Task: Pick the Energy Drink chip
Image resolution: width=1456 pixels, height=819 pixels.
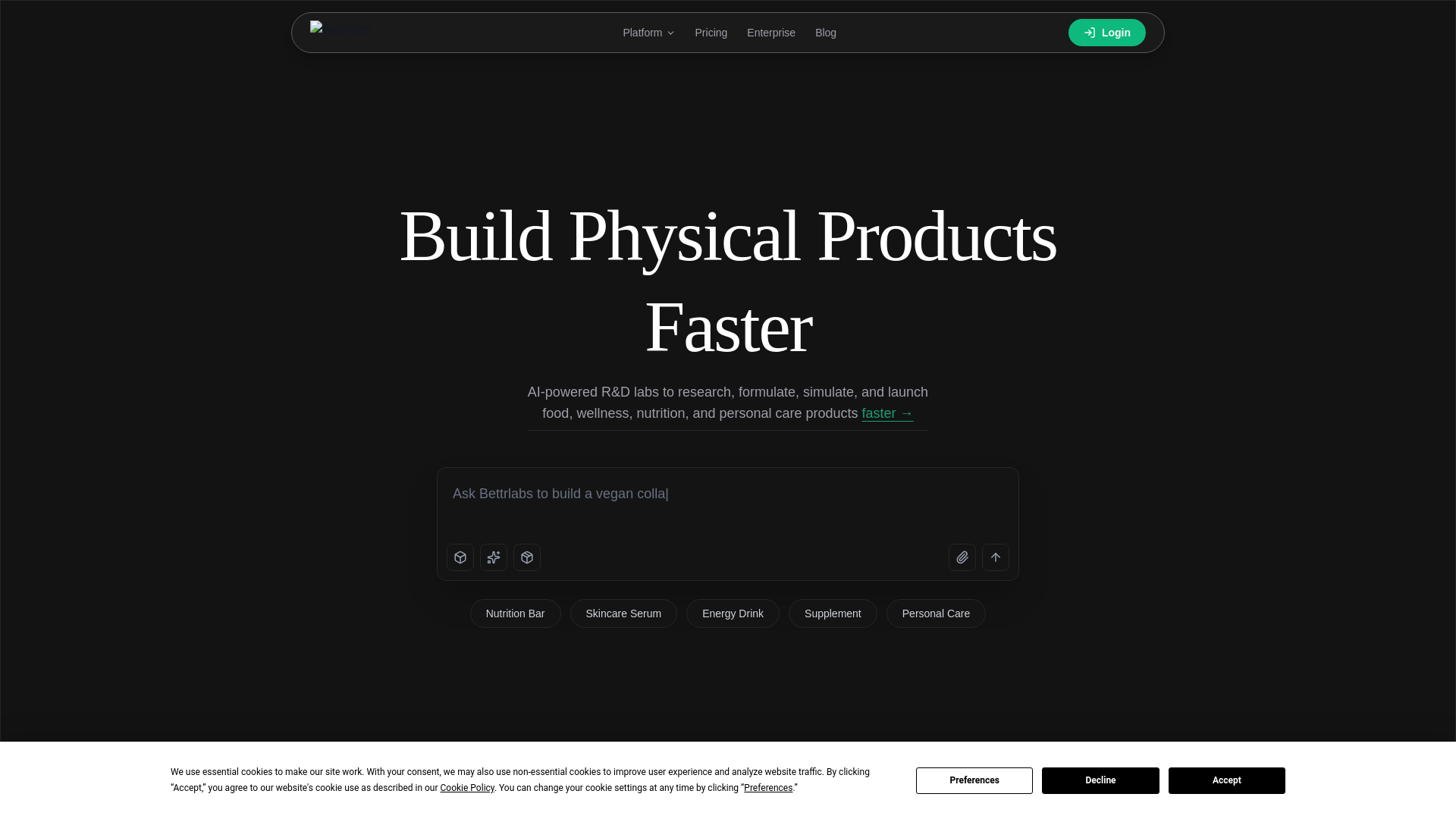Action: [x=733, y=613]
